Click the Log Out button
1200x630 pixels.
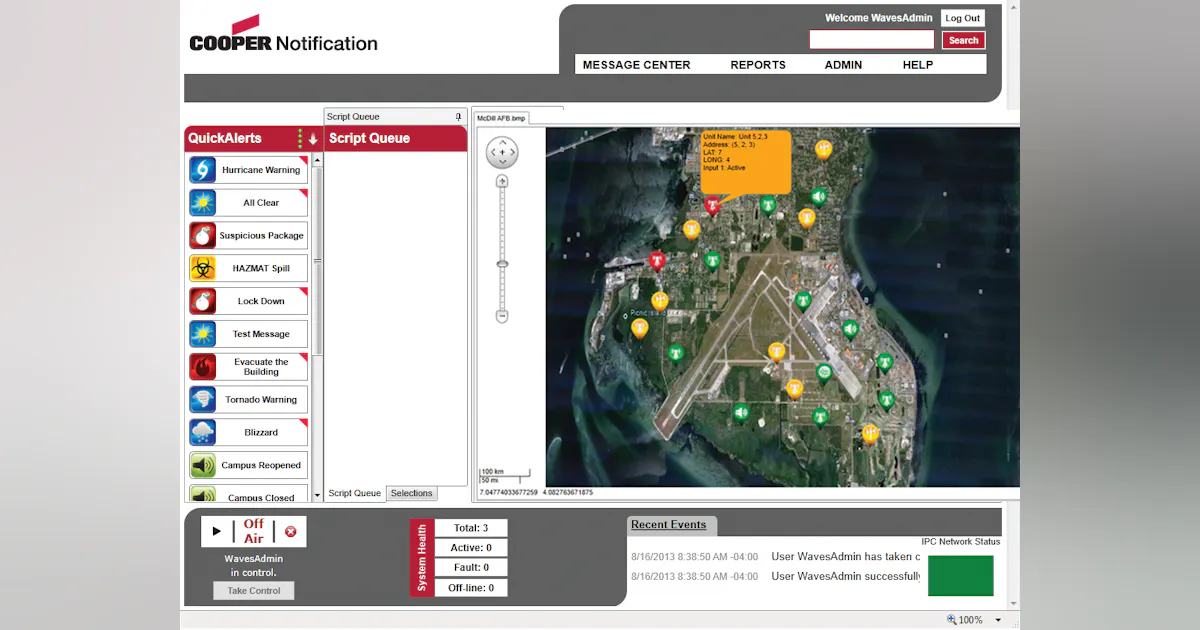[x=963, y=18]
